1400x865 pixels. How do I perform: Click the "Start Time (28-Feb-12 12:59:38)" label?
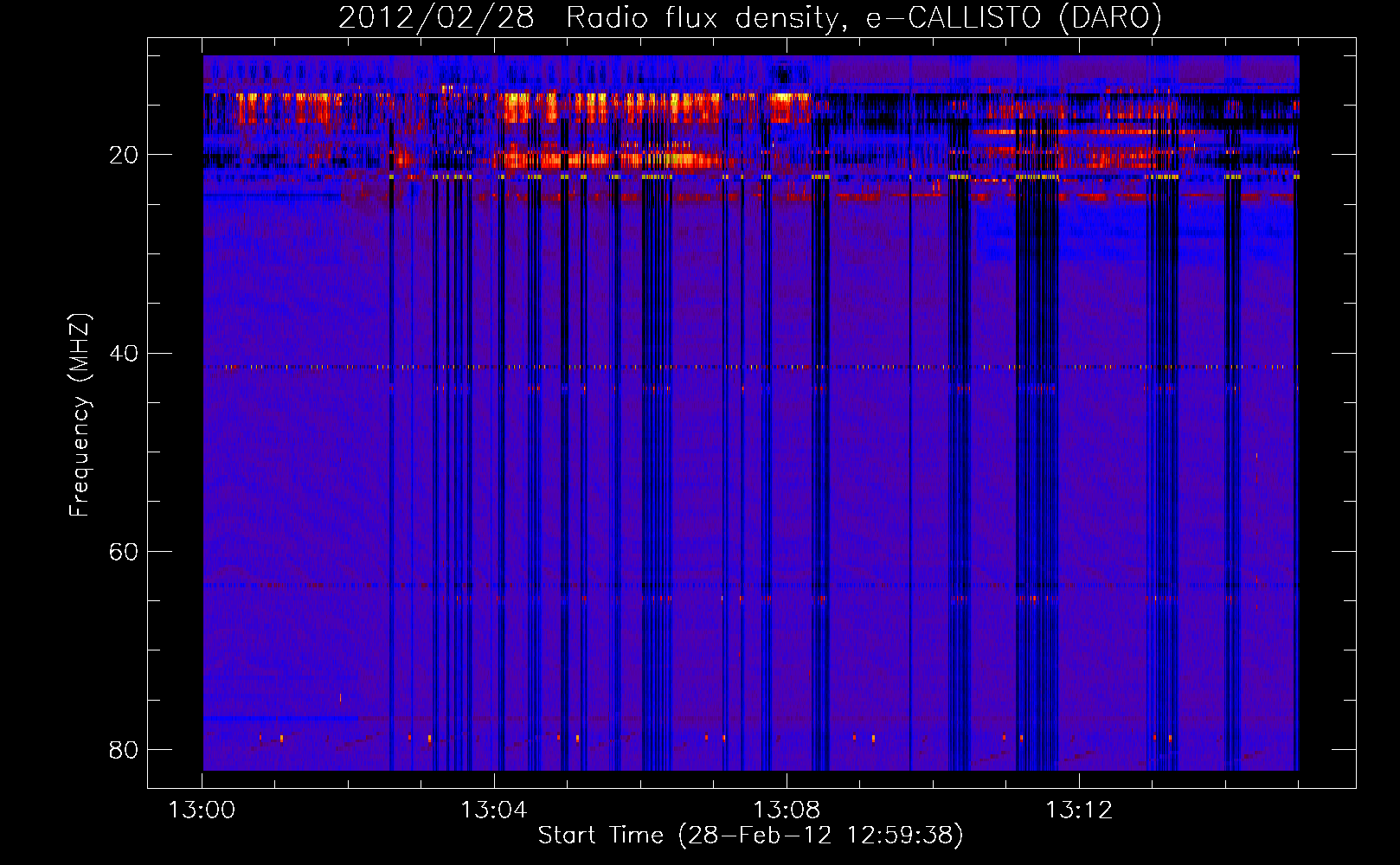(x=750, y=836)
